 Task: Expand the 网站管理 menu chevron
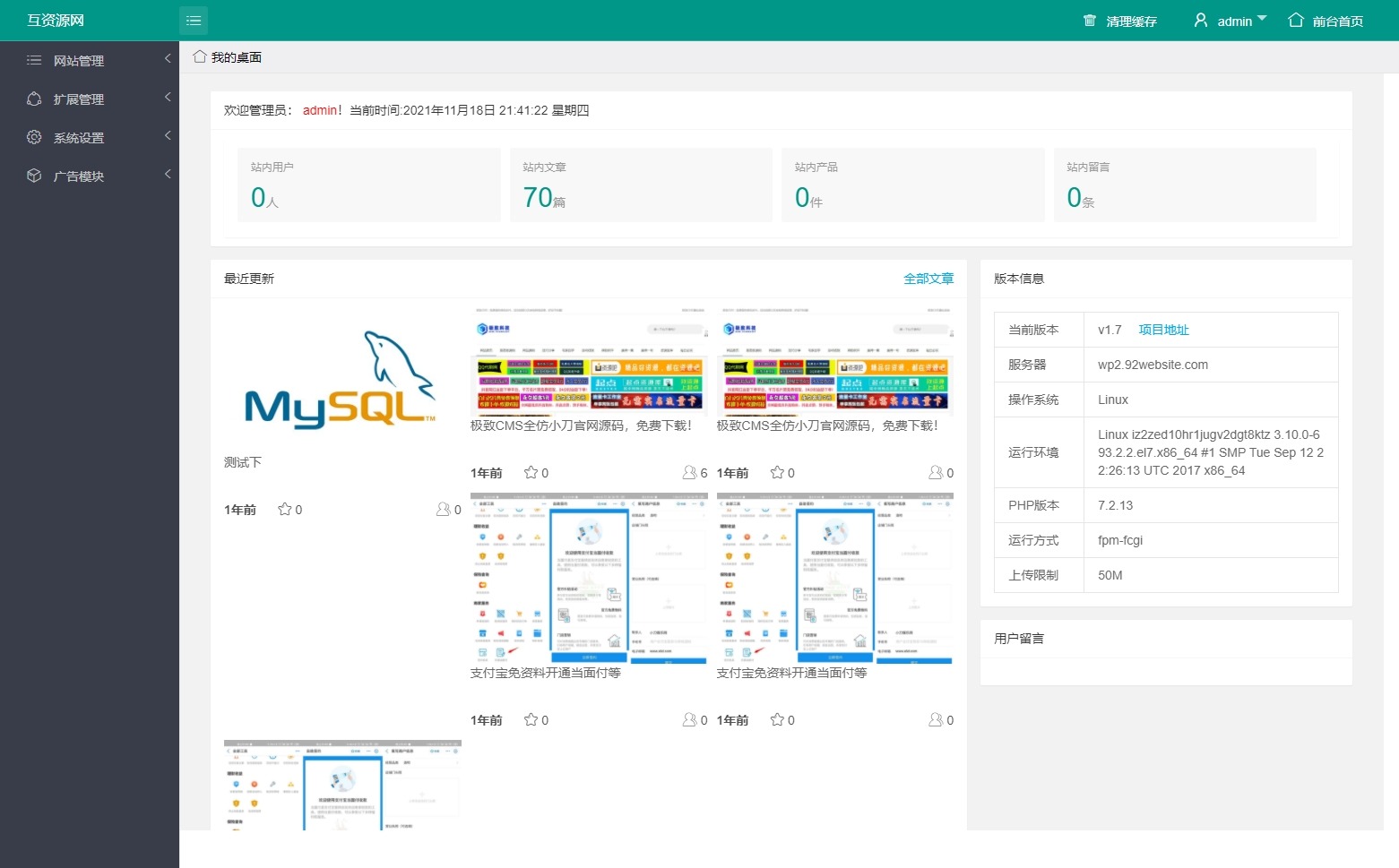coord(168,58)
